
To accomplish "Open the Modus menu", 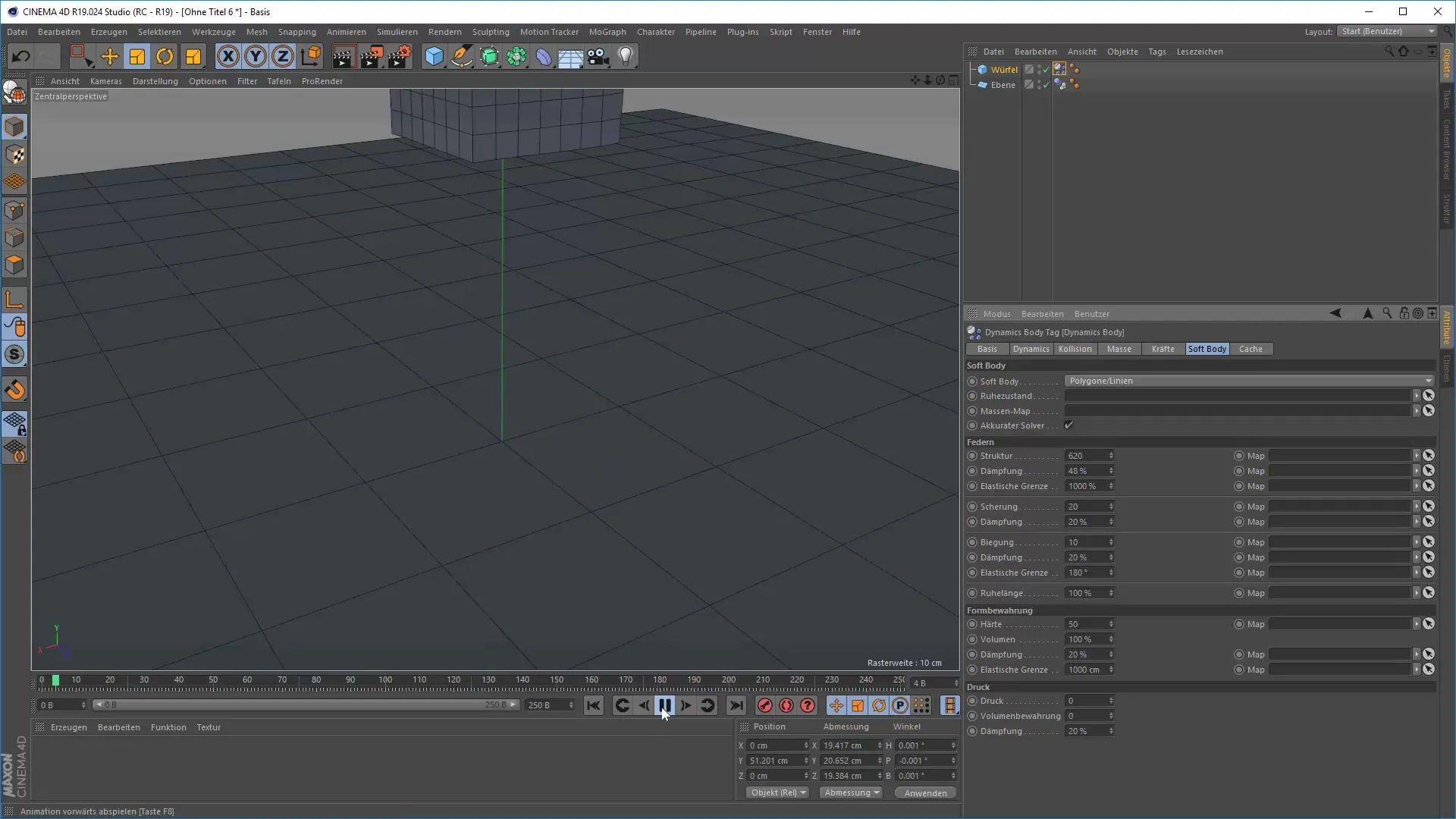I will point(996,314).
